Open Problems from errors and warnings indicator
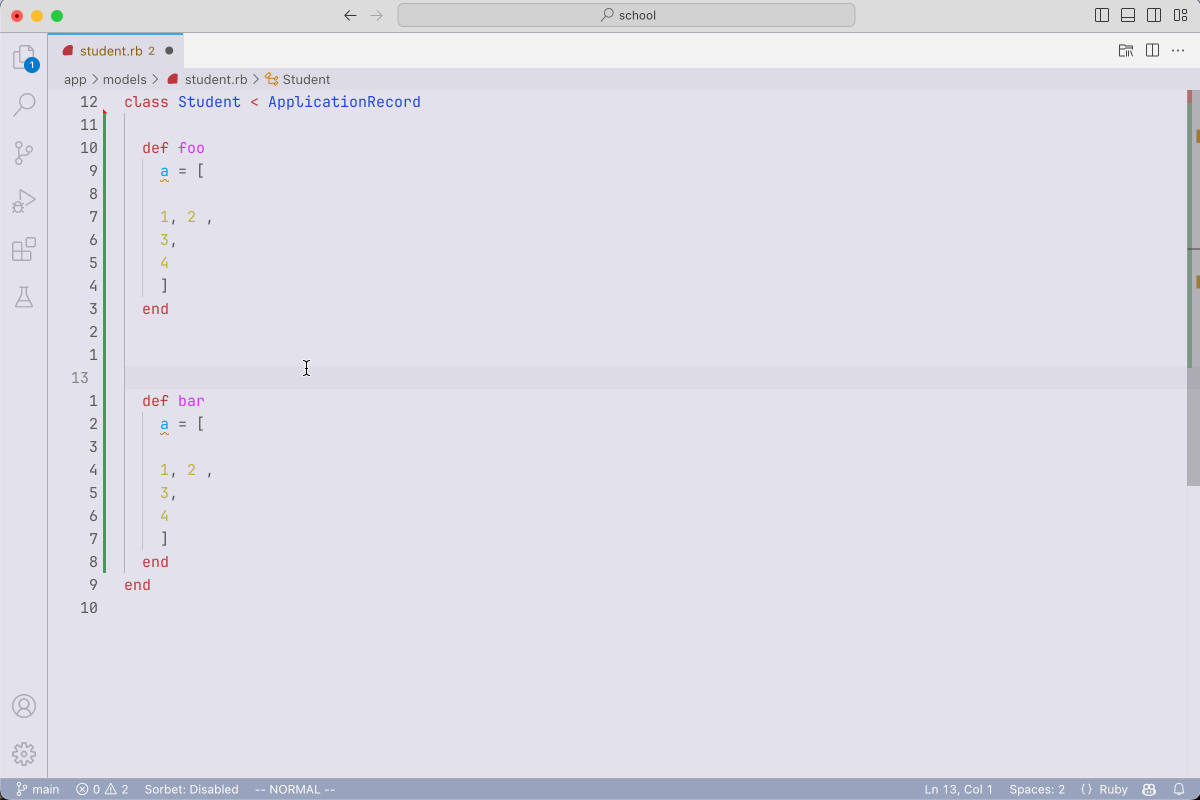The width and height of the screenshot is (1200, 800). (102, 789)
